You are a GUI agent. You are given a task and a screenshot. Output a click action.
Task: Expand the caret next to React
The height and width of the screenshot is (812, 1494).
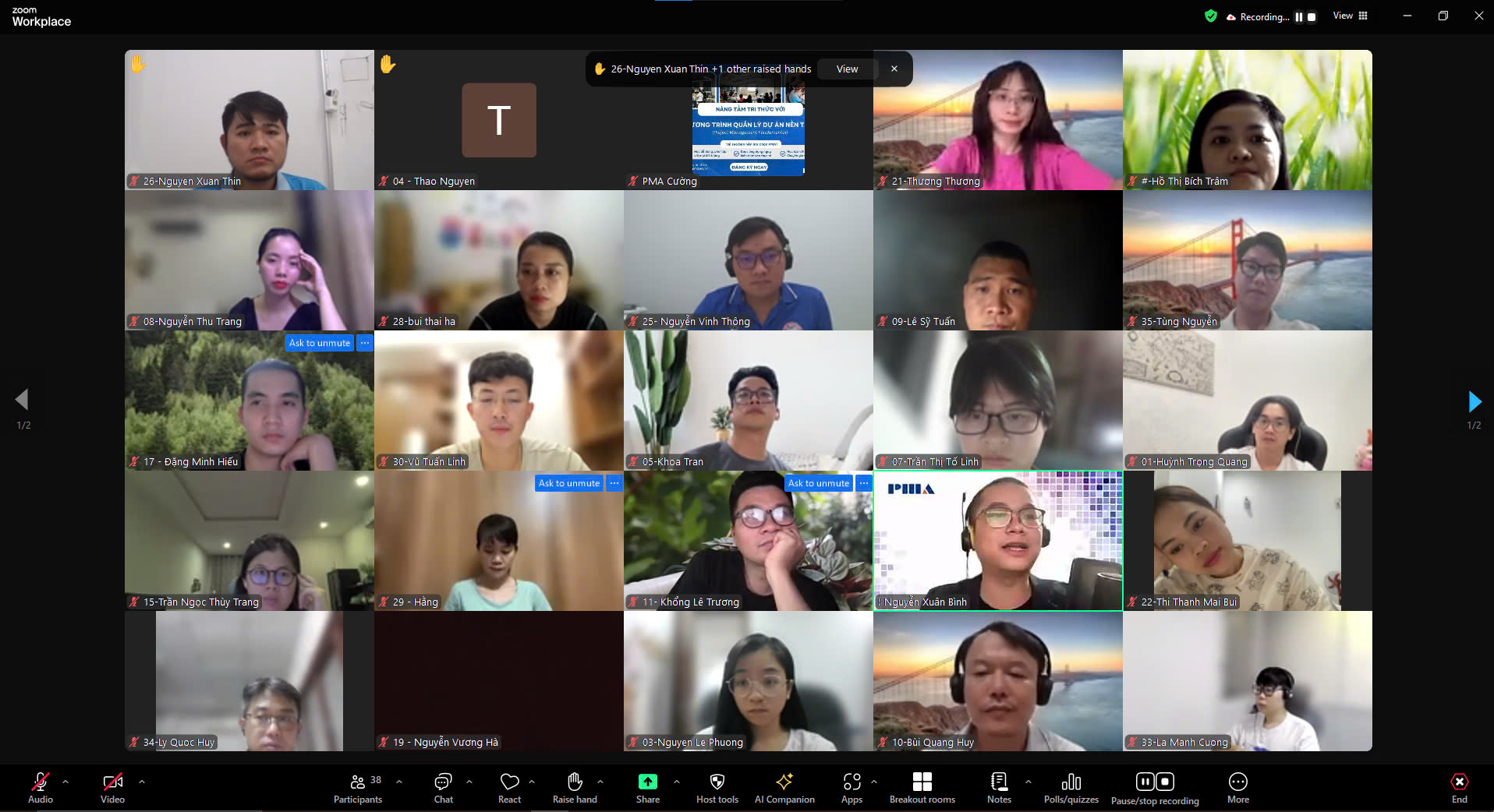pyautogui.click(x=532, y=781)
